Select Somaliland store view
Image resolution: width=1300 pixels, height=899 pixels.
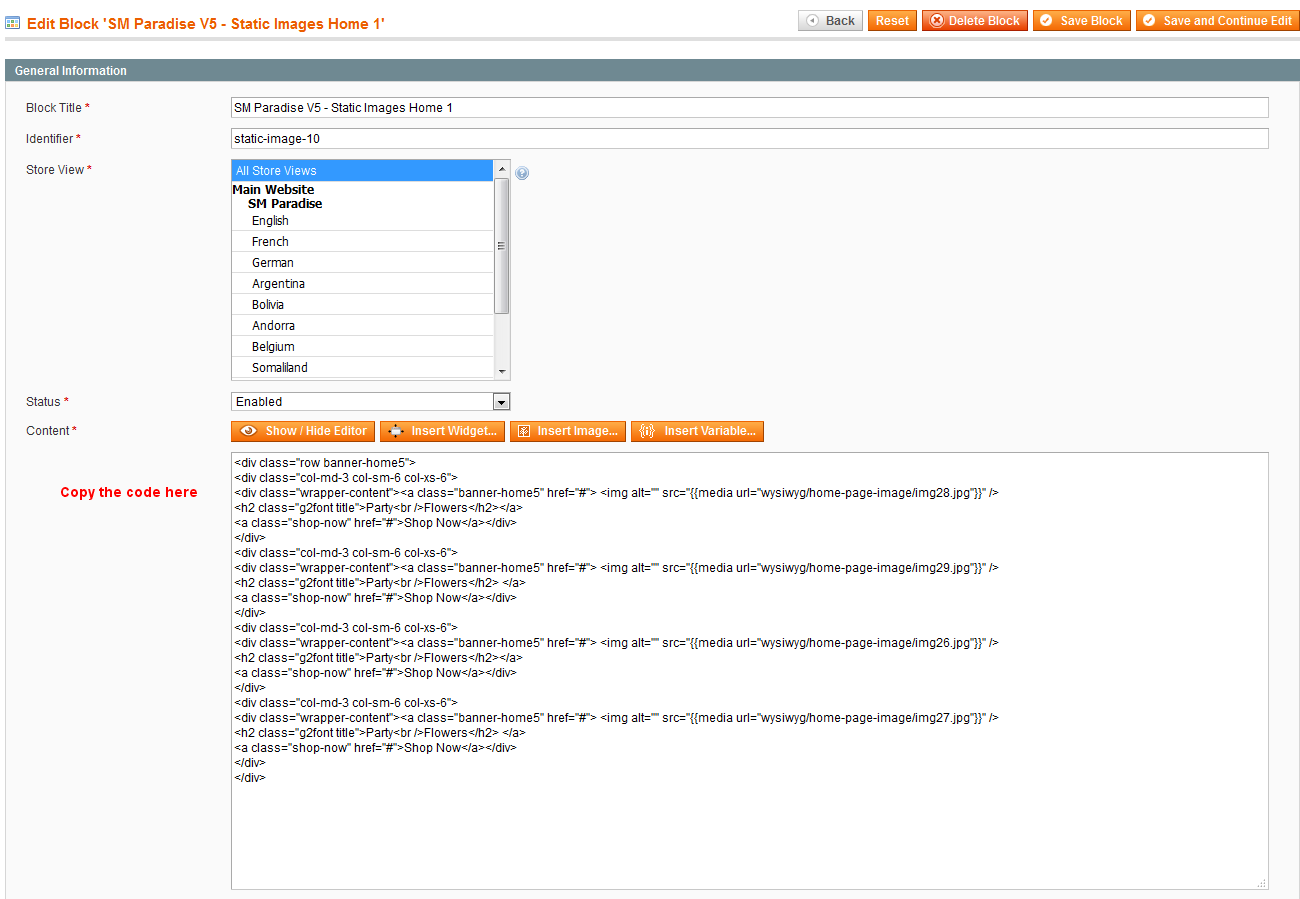363,368
